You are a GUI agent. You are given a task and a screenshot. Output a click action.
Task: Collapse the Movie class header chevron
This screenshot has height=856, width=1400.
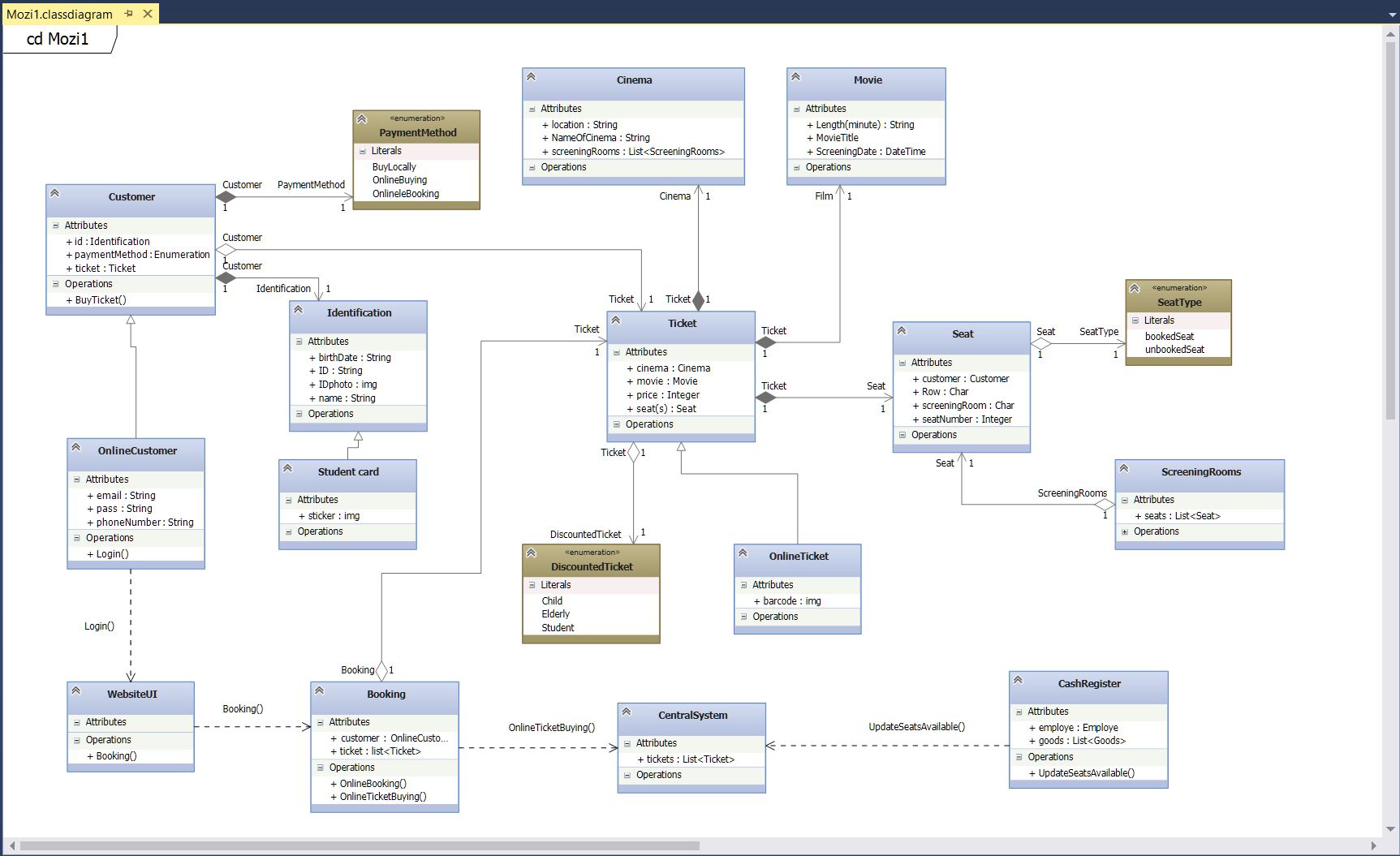pyautogui.click(x=795, y=75)
